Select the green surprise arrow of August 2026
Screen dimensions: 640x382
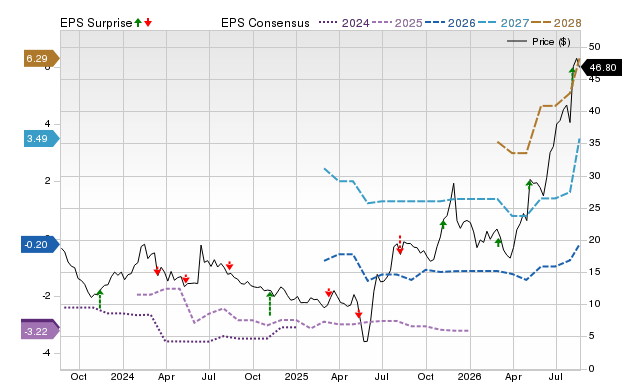tap(572, 73)
